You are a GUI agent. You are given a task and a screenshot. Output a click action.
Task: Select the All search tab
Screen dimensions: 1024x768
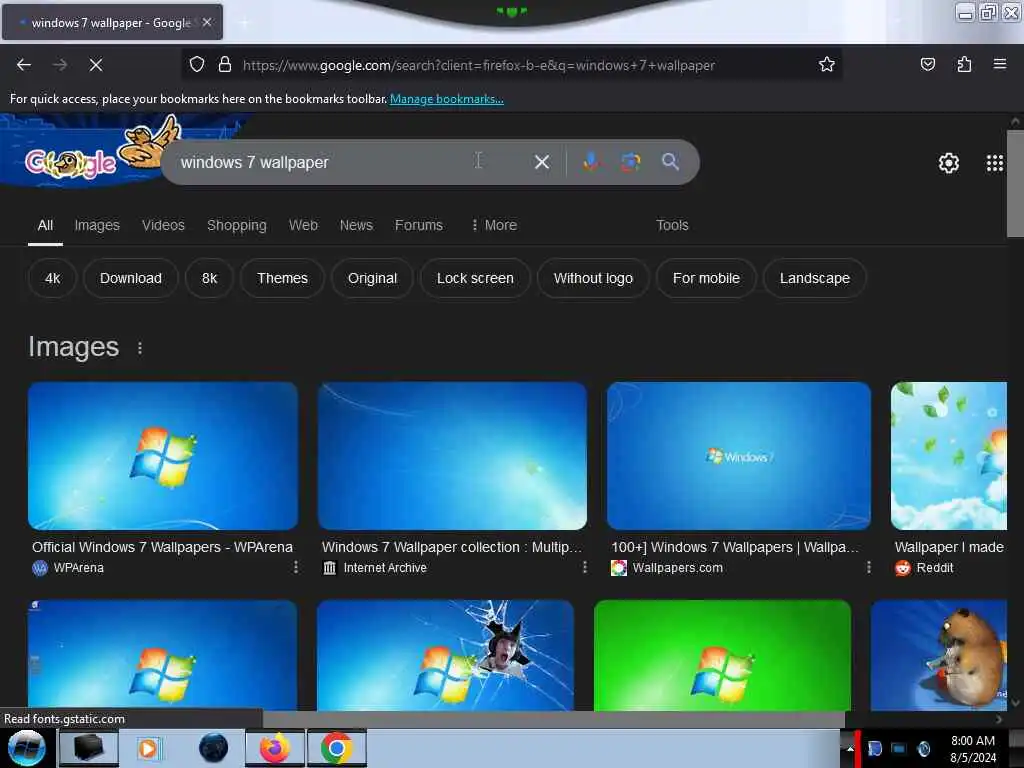(45, 225)
